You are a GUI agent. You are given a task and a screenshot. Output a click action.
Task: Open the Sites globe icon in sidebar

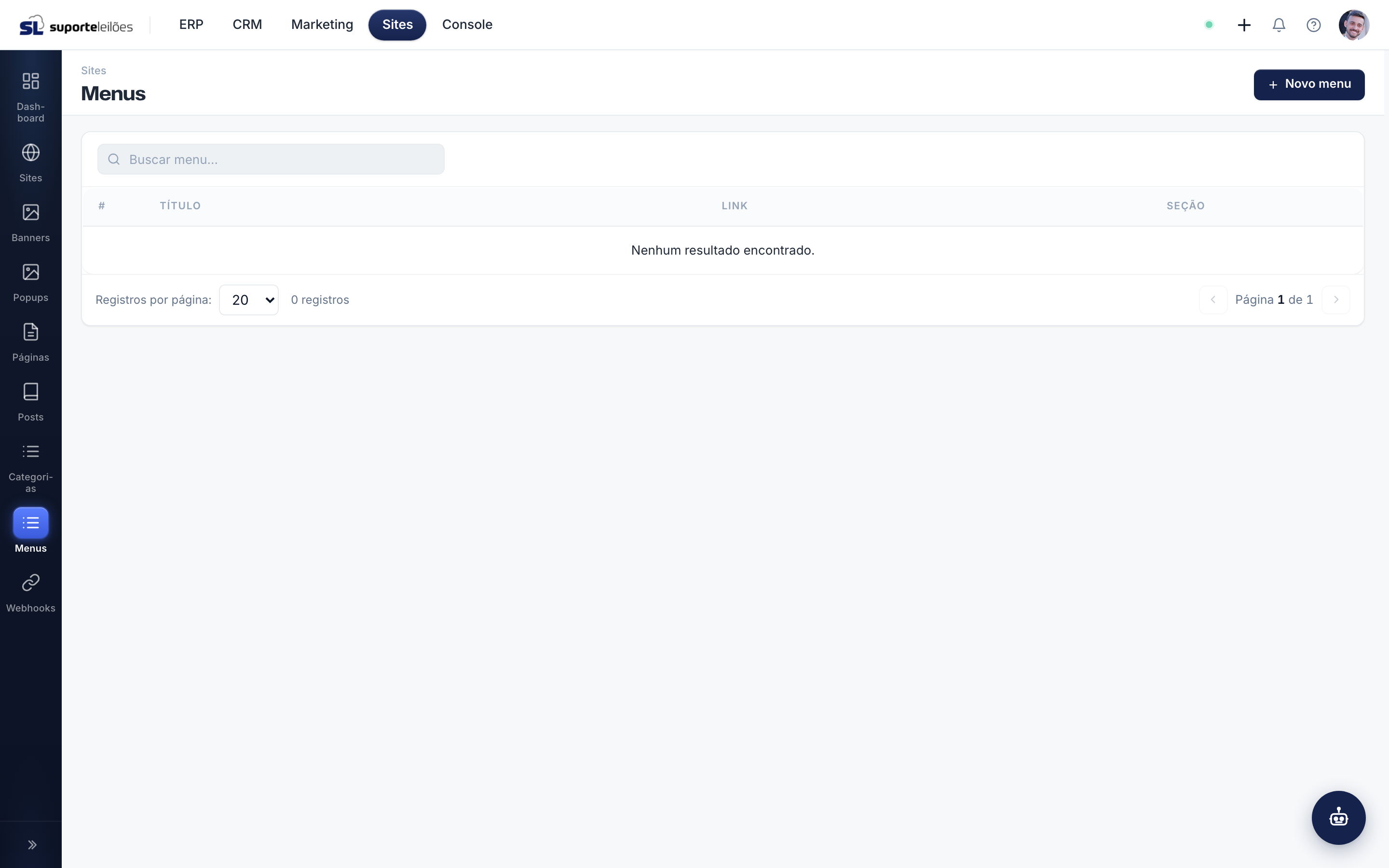click(x=30, y=153)
